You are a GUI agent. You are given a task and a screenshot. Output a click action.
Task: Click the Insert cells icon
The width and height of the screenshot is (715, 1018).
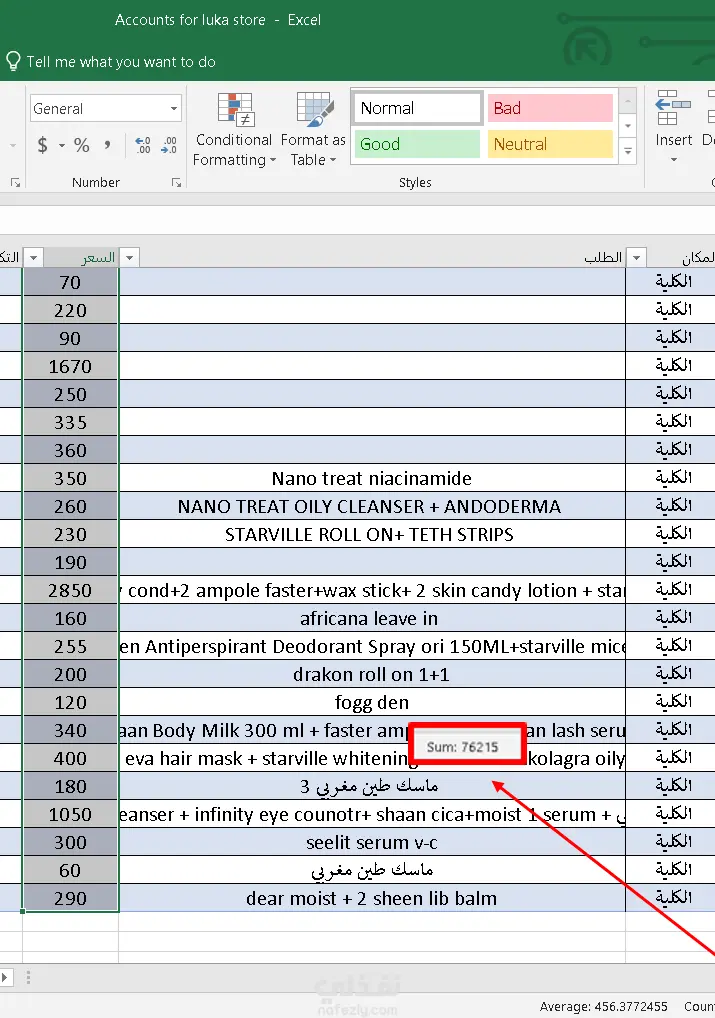pos(673,108)
